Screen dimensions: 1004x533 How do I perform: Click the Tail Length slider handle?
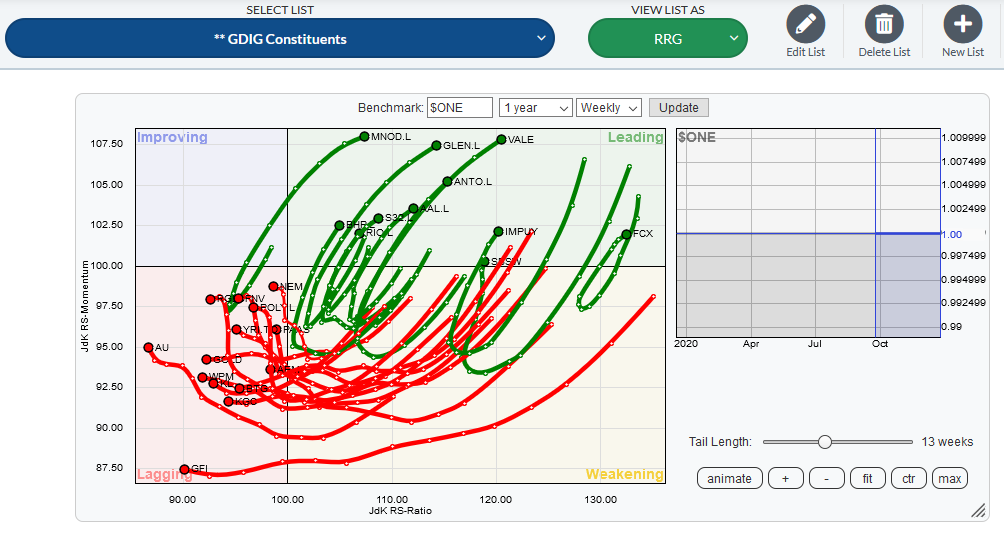coord(825,441)
